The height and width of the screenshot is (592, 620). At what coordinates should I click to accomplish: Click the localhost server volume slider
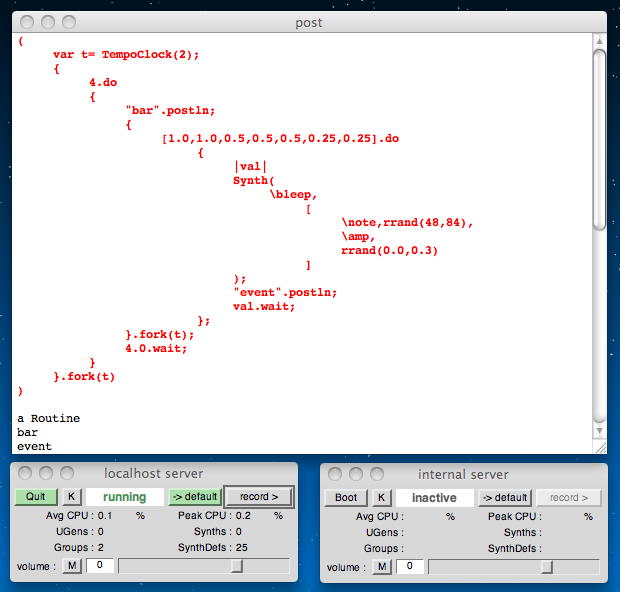click(204, 566)
